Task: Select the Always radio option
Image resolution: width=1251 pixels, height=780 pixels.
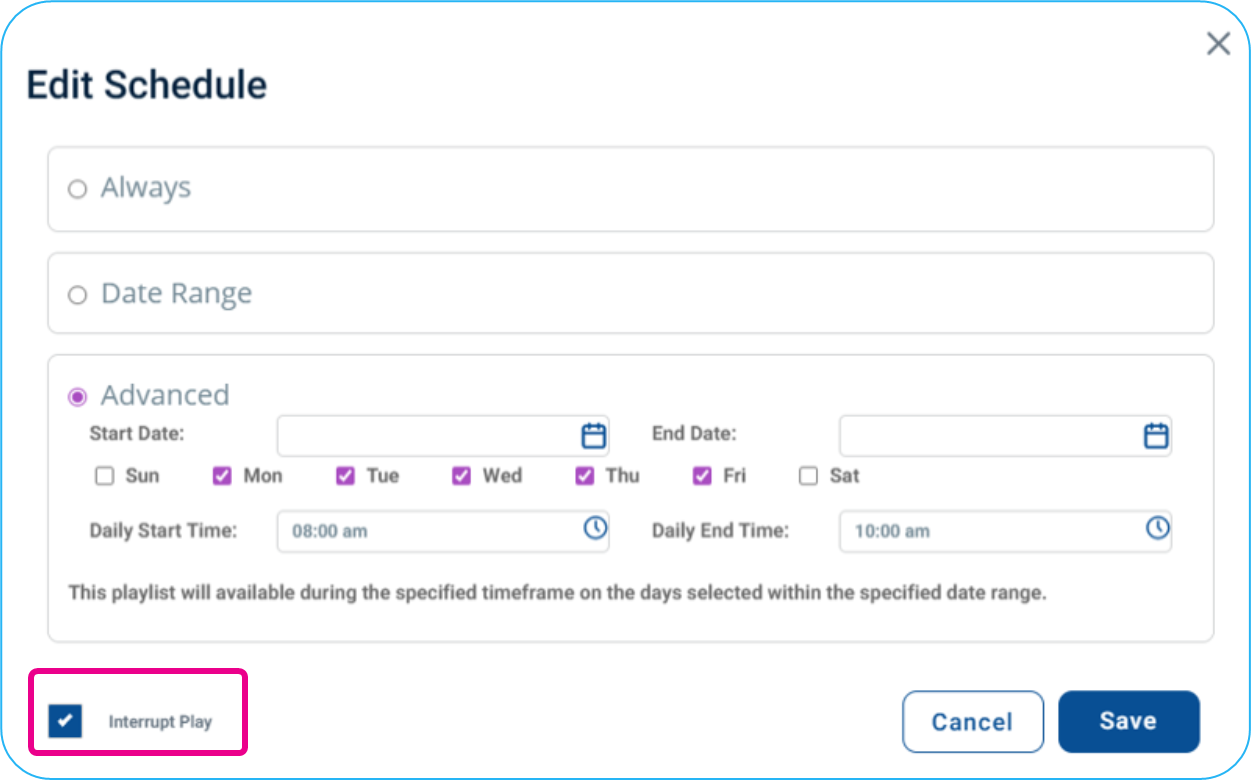Action: pos(77,189)
